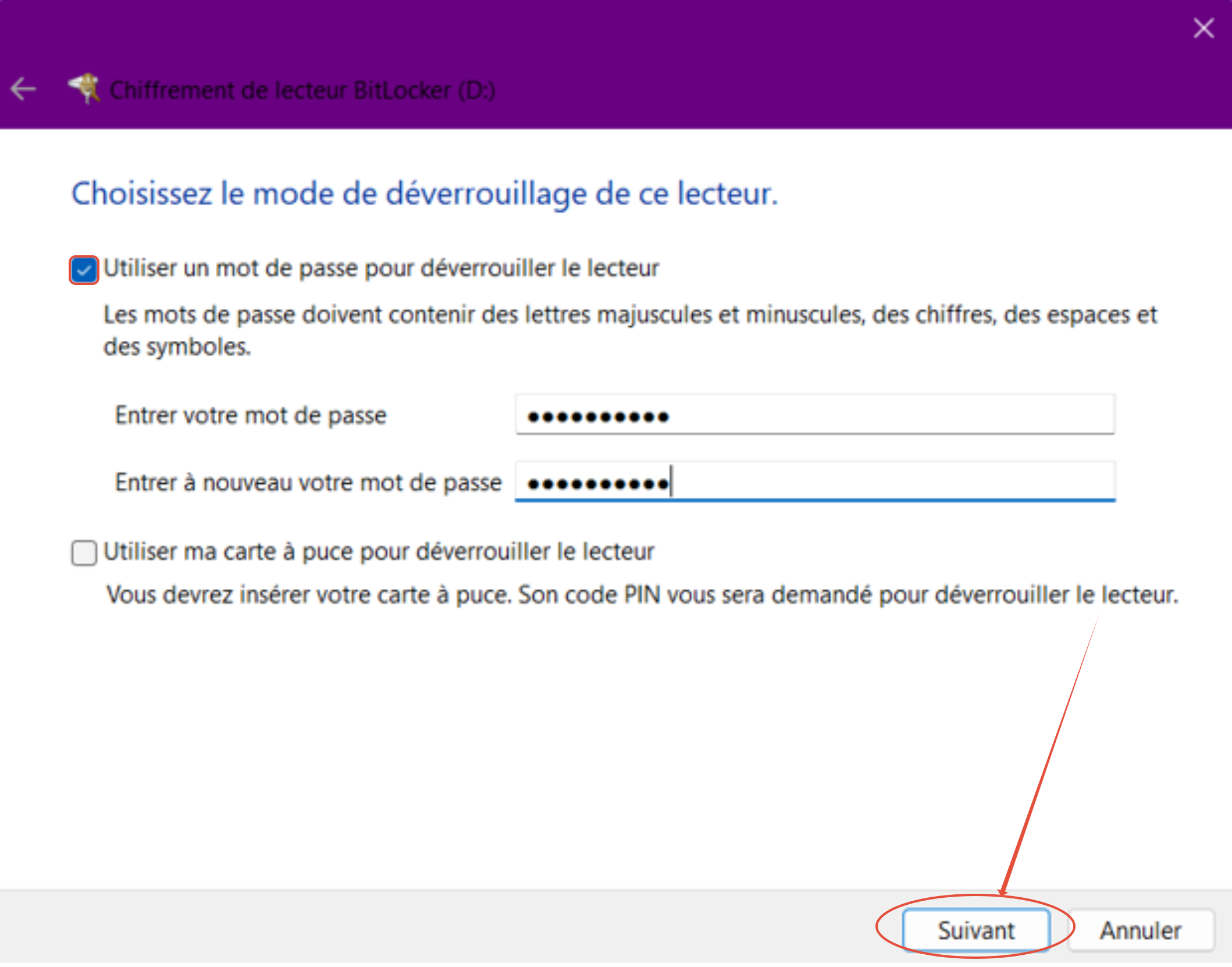Click the 'Utiliser ma carte à puce' label
Viewport: 1232px width, 967px height.
(378, 551)
